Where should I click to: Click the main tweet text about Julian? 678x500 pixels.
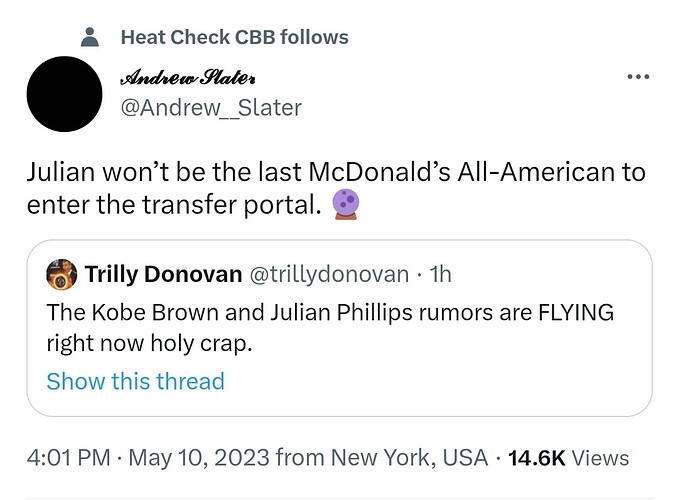click(336, 188)
